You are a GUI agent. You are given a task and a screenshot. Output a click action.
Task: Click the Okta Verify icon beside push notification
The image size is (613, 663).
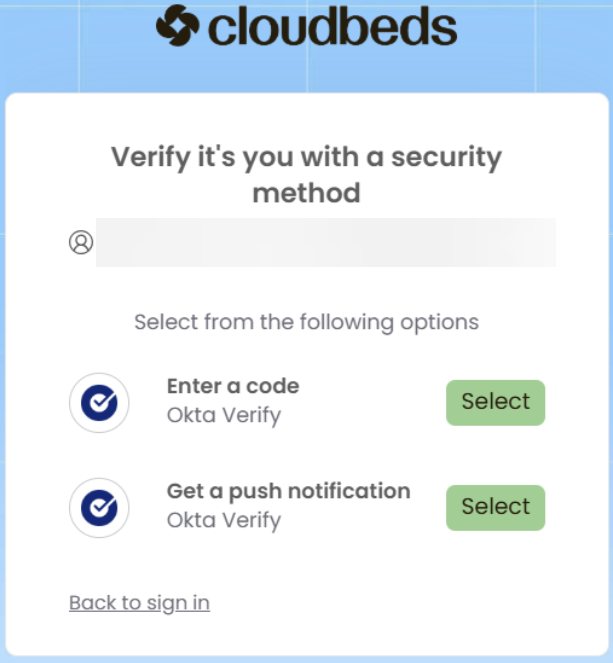tap(99, 508)
